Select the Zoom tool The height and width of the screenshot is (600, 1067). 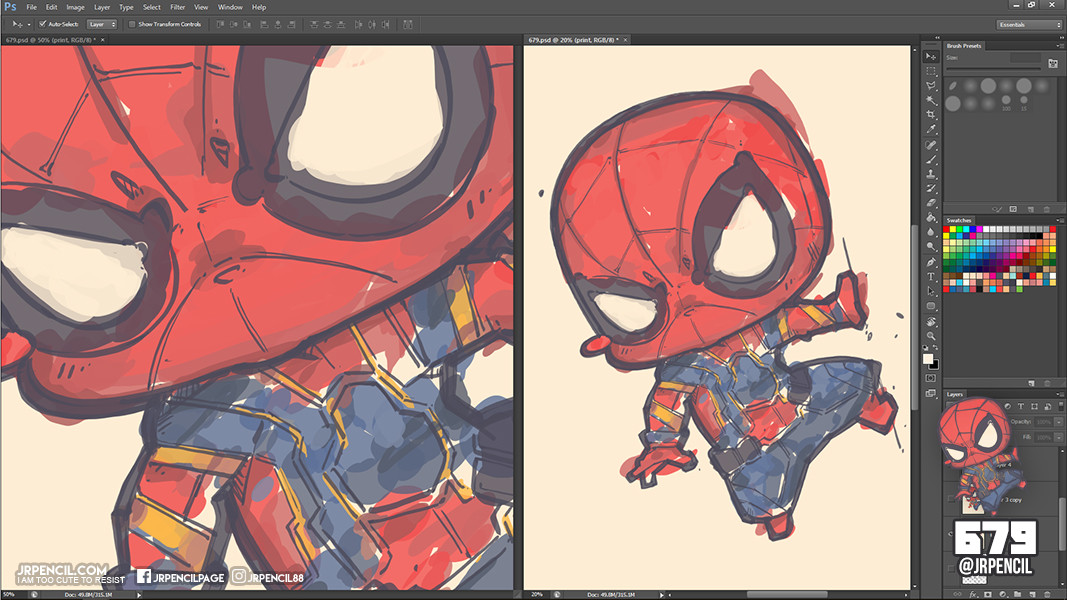(x=931, y=336)
